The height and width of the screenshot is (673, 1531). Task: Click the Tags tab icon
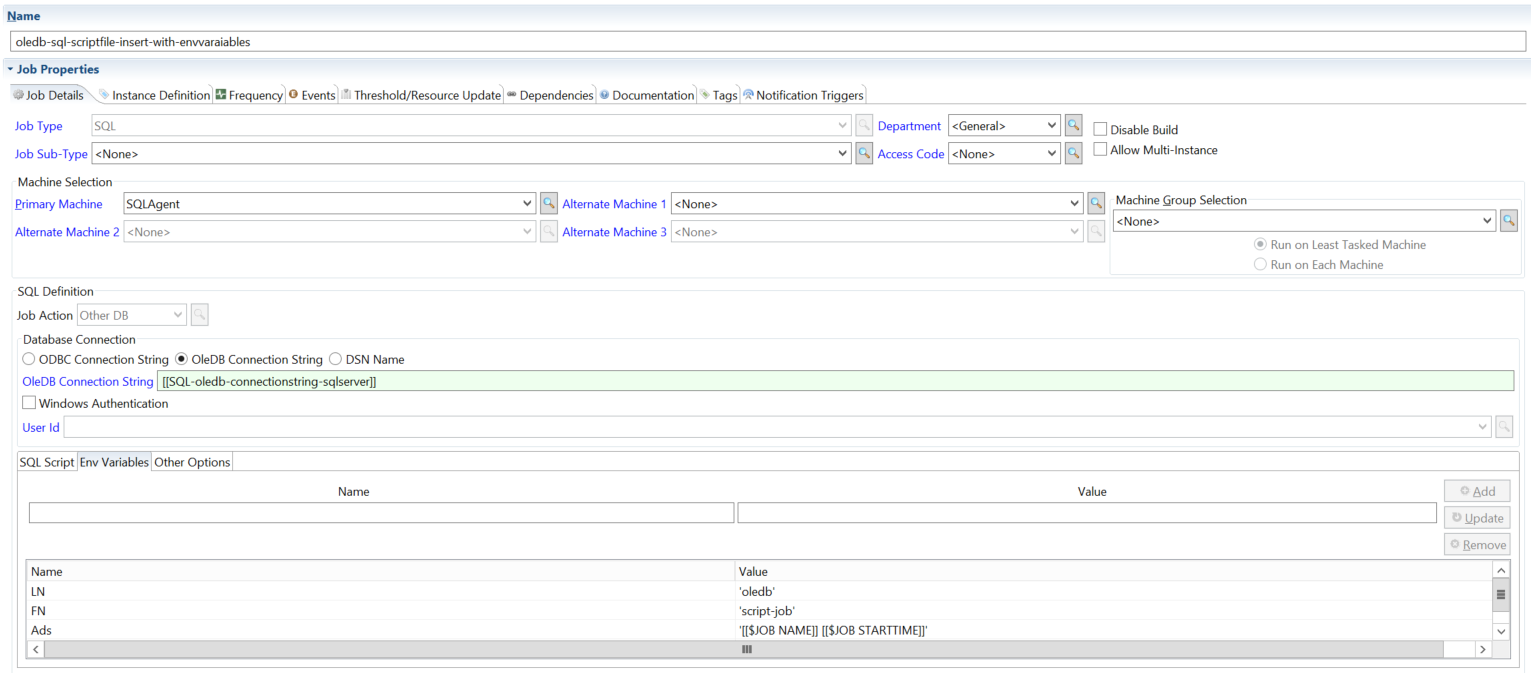pos(705,95)
